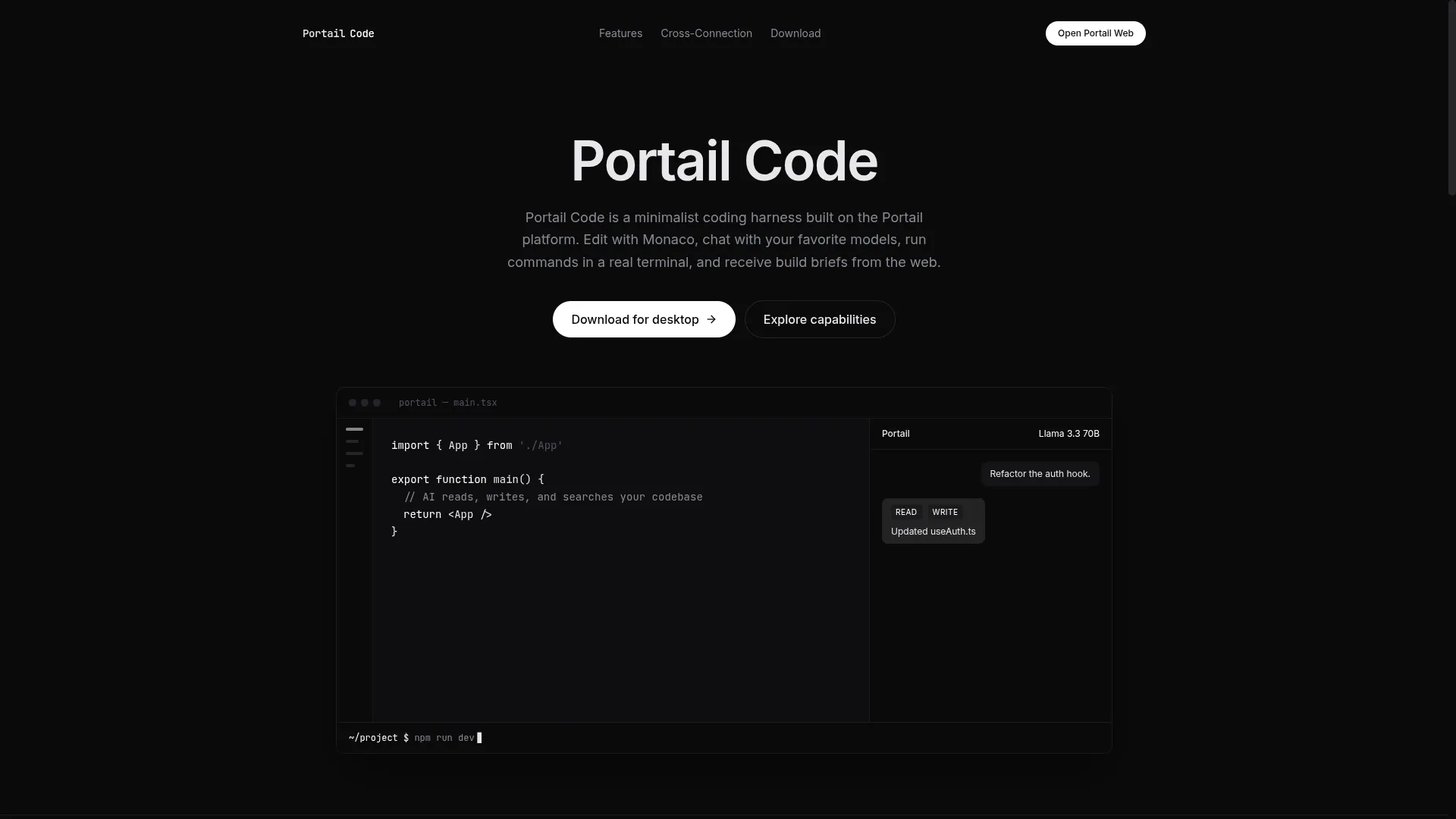Open the Features nav link
This screenshot has width=1456, height=819.
coord(620,33)
